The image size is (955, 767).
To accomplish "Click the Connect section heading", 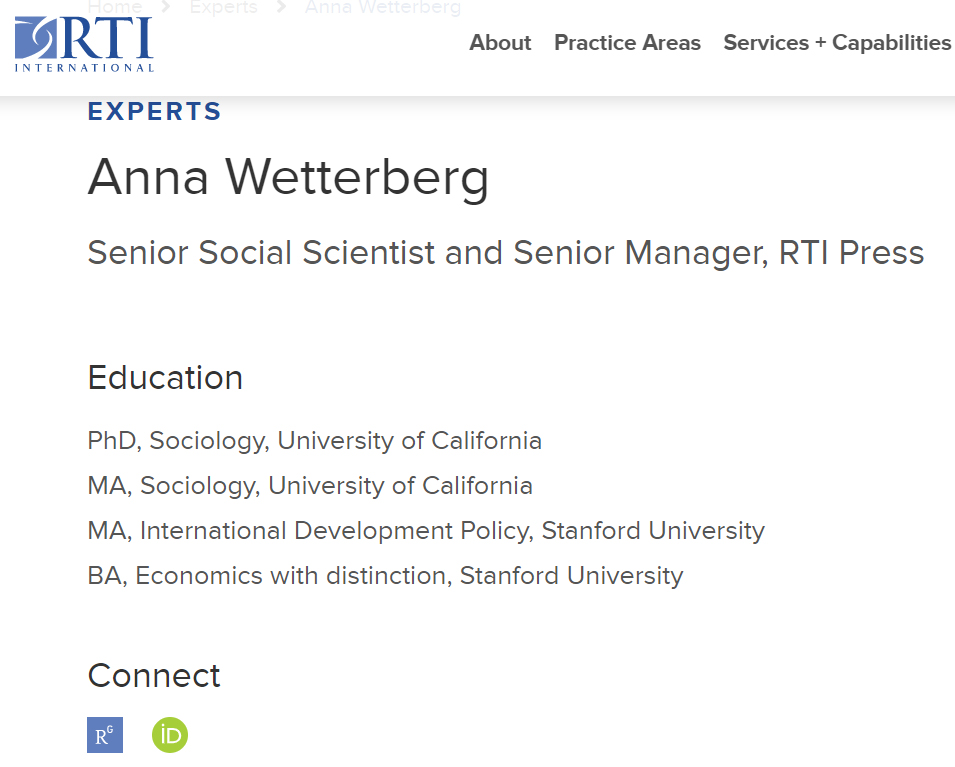I will [154, 676].
